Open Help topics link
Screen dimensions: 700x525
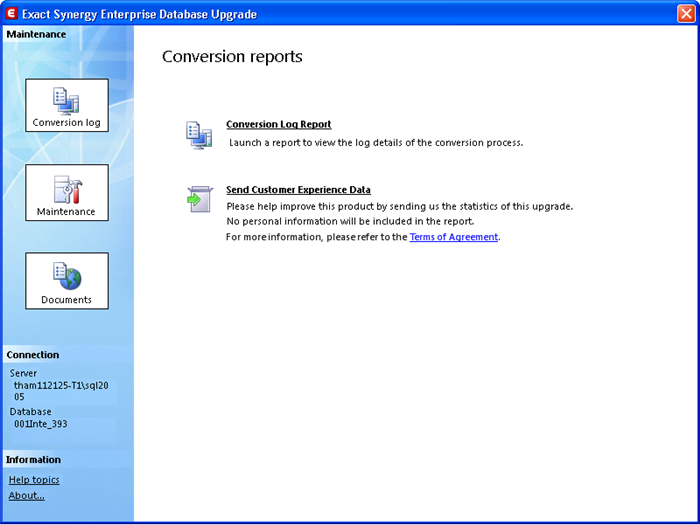pos(34,480)
